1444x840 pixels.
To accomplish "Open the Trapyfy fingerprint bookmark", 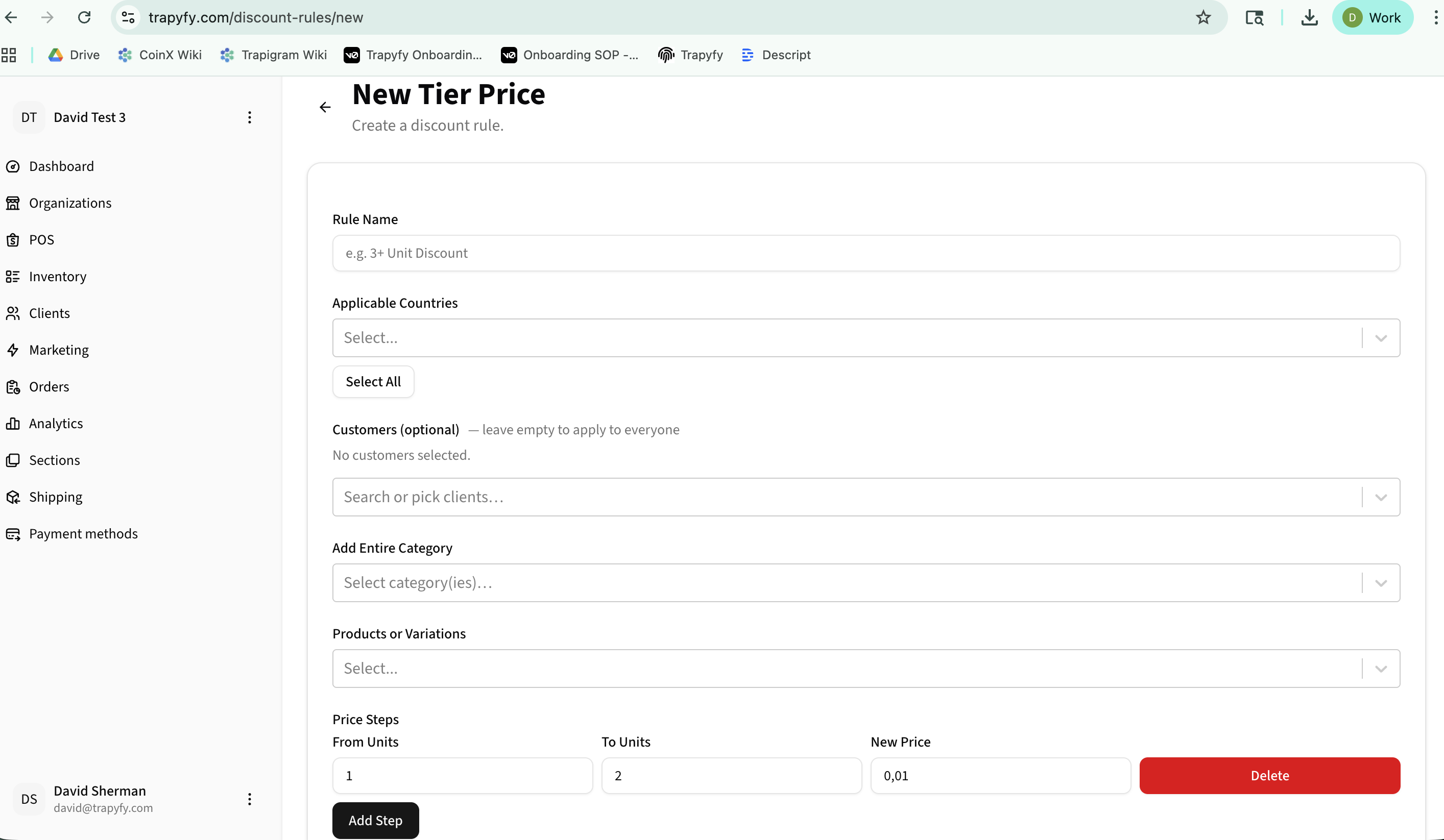I will coord(690,55).
